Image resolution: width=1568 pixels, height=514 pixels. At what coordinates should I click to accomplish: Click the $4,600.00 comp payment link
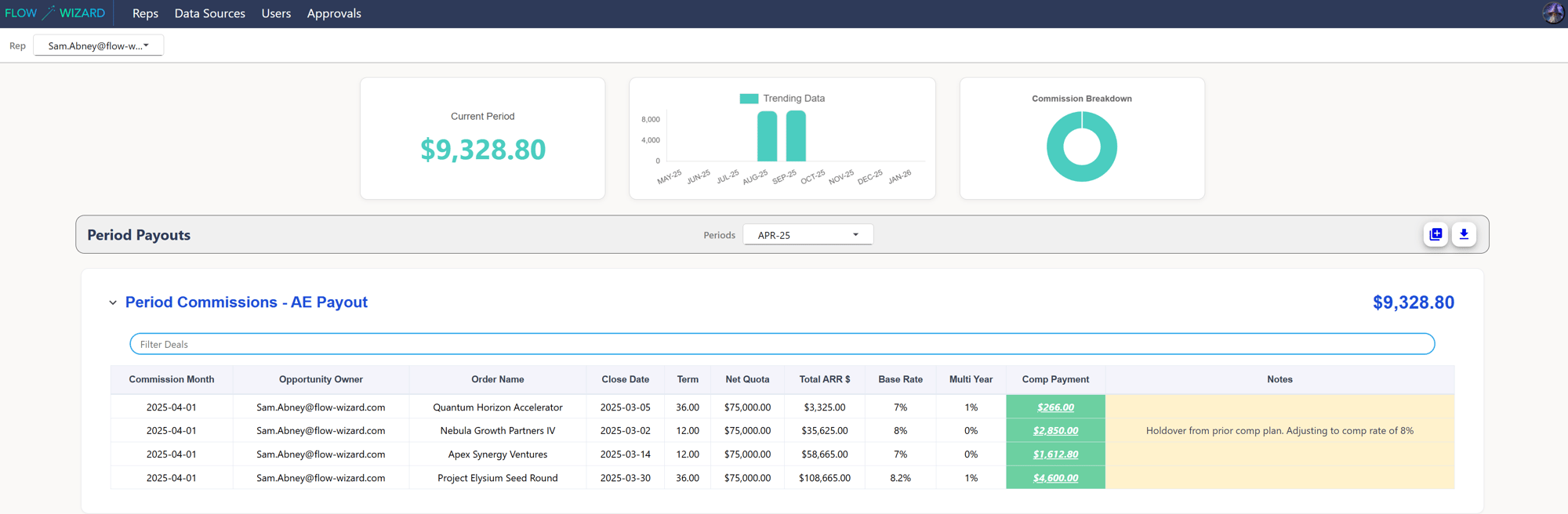(x=1055, y=478)
